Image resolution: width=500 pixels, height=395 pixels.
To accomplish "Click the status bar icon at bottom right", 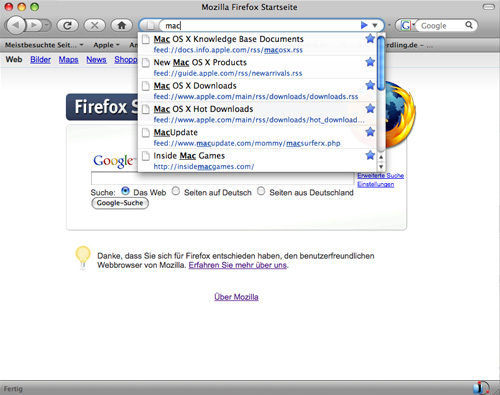I will (480, 388).
